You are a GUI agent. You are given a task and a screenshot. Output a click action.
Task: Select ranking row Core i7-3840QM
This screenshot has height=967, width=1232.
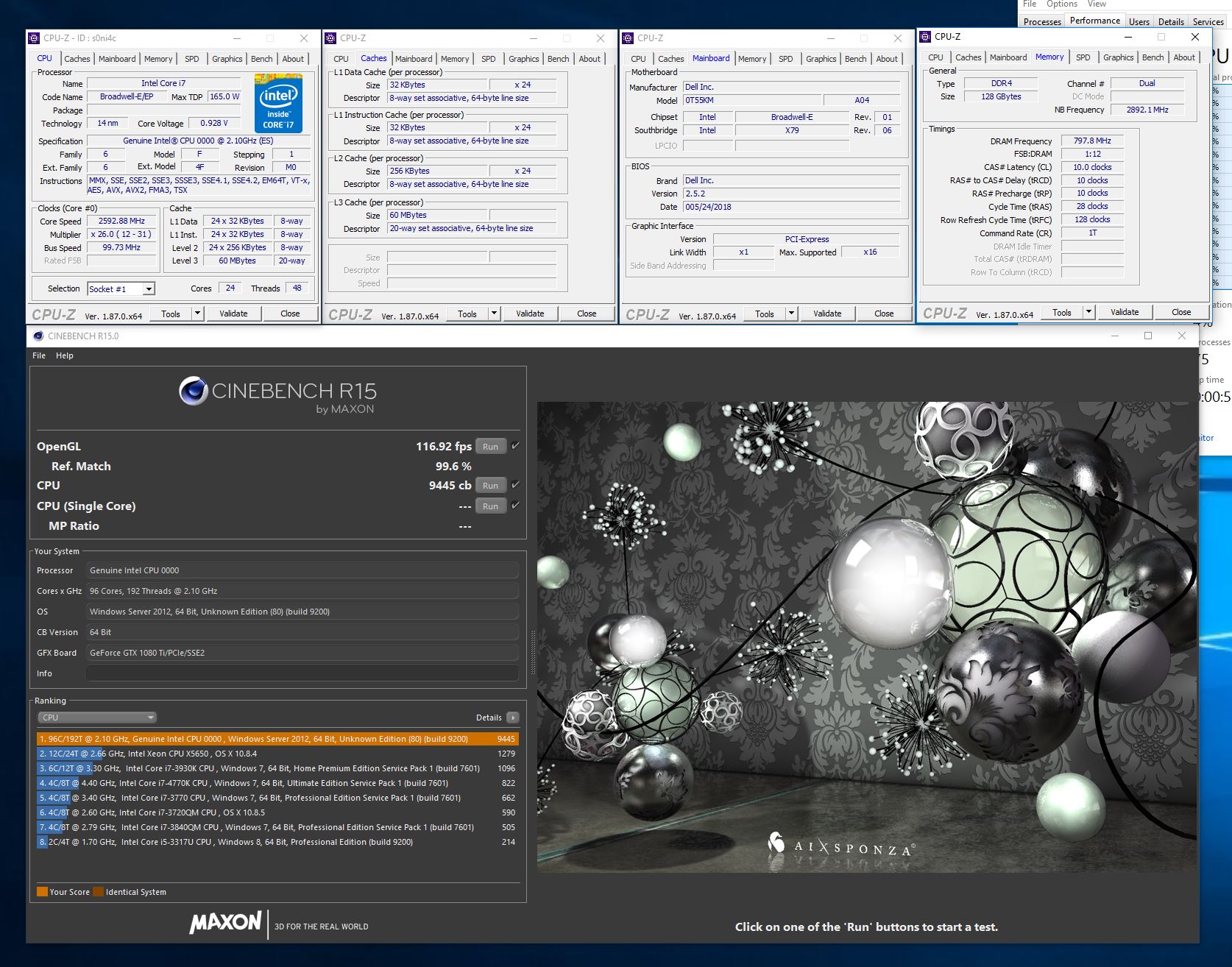click(277, 827)
